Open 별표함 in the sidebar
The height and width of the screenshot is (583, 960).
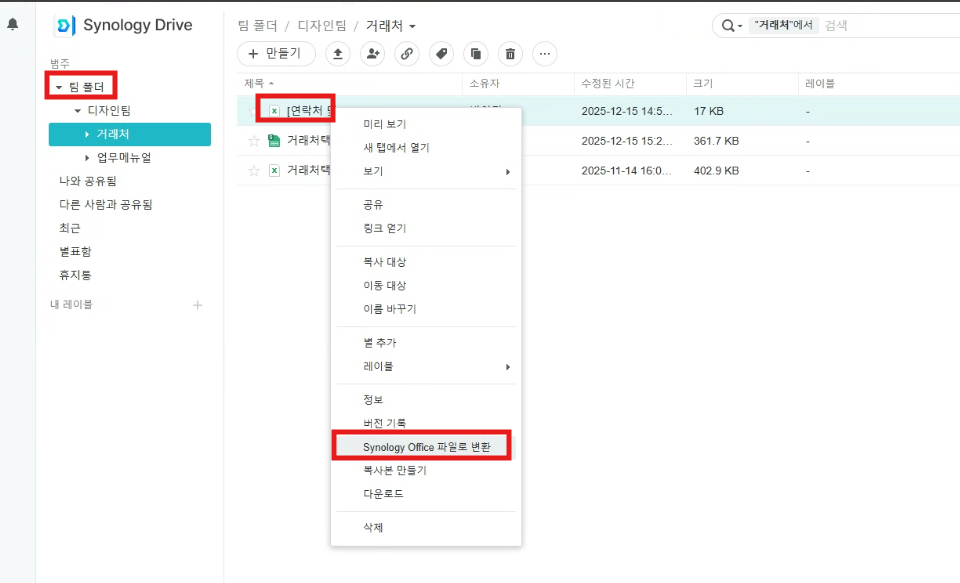coord(75,252)
